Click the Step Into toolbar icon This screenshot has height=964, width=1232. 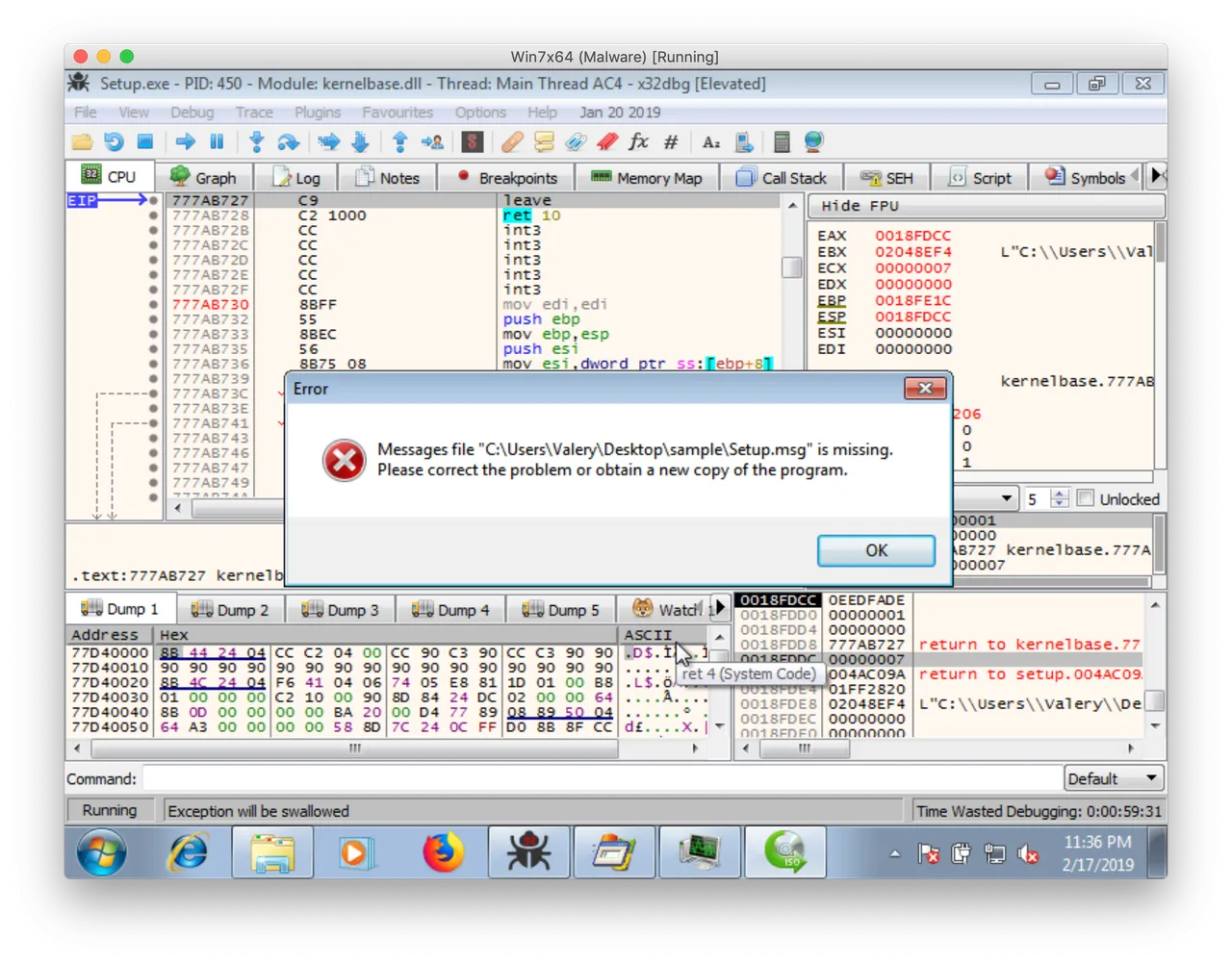tap(256, 142)
